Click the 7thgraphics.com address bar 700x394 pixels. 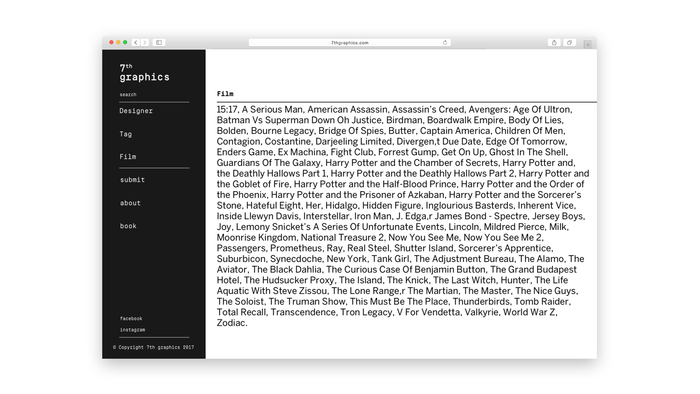350,42
